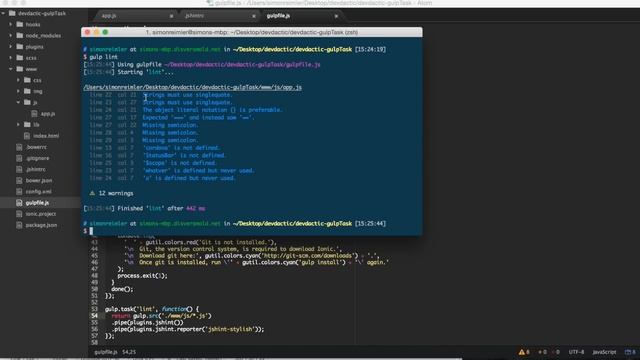Collapse the devdactic-gulpTask root folder

(3, 13)
